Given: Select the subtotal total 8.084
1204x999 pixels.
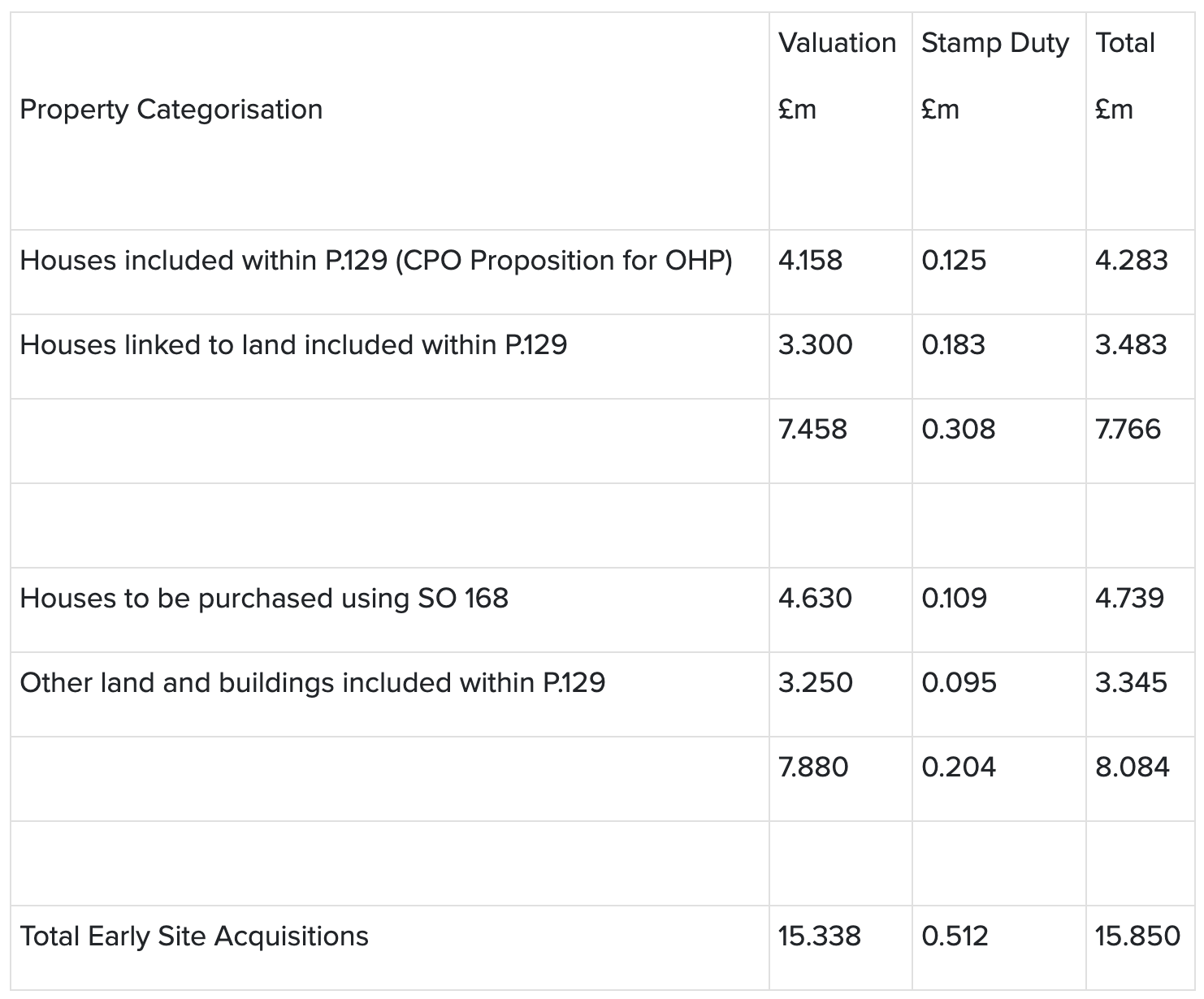Looking at the screenshot, I should [1132, 768].
